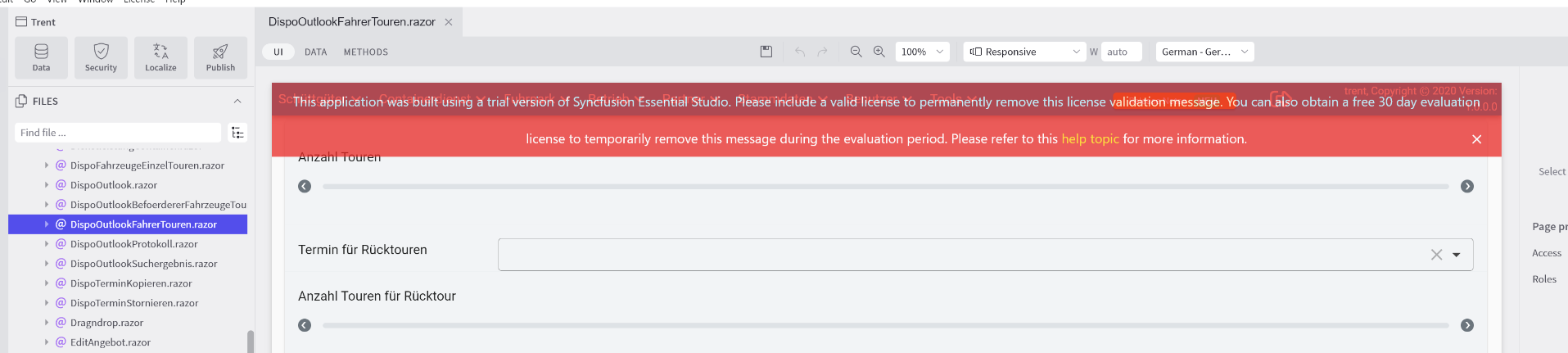This screenshot has height=353, width=1568.
Task: Dismiss the Syncfusion license warning banner
Action: 1476,139
